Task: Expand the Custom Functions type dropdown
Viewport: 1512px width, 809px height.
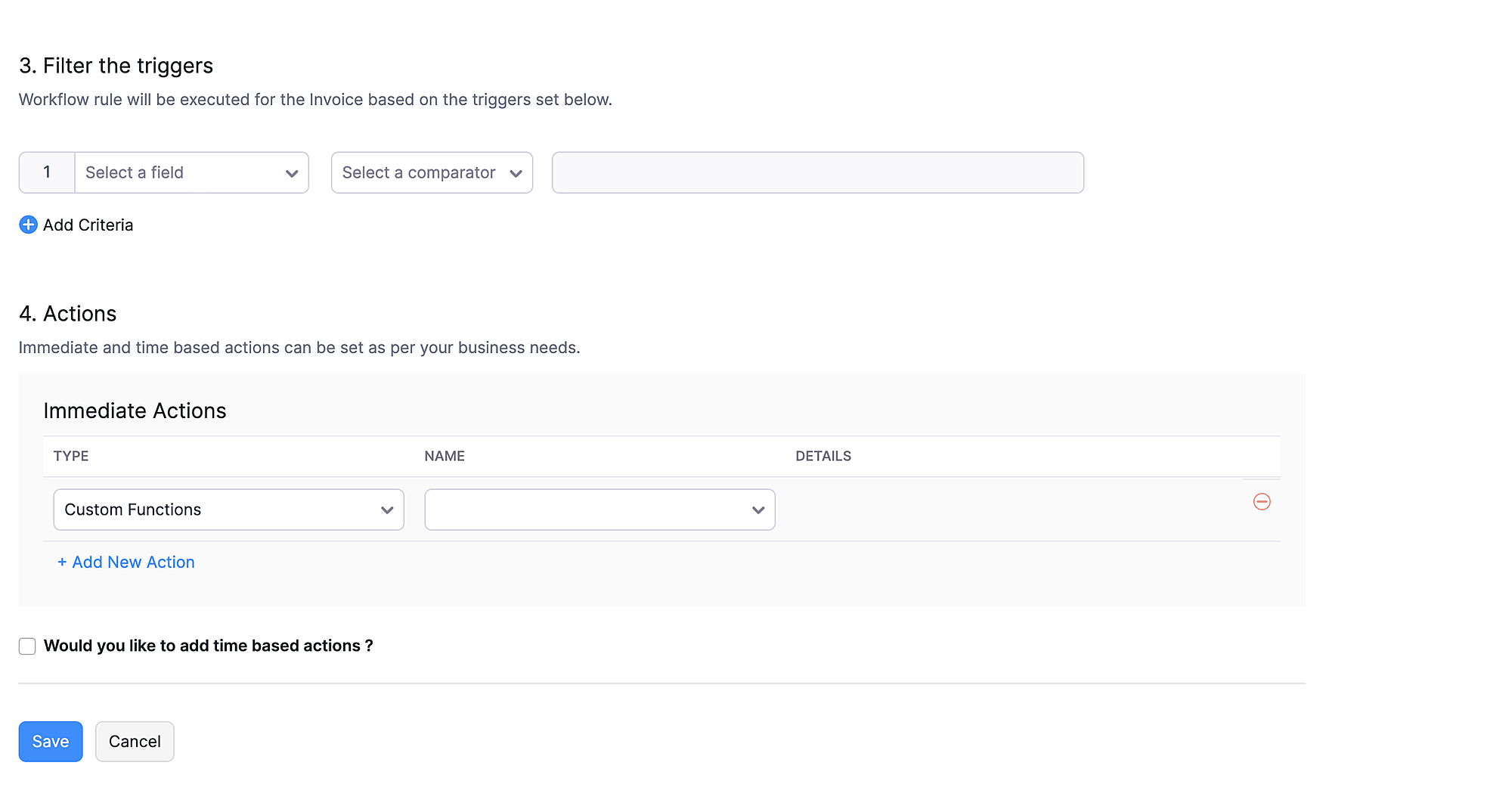Action: [x=219, y=510]
